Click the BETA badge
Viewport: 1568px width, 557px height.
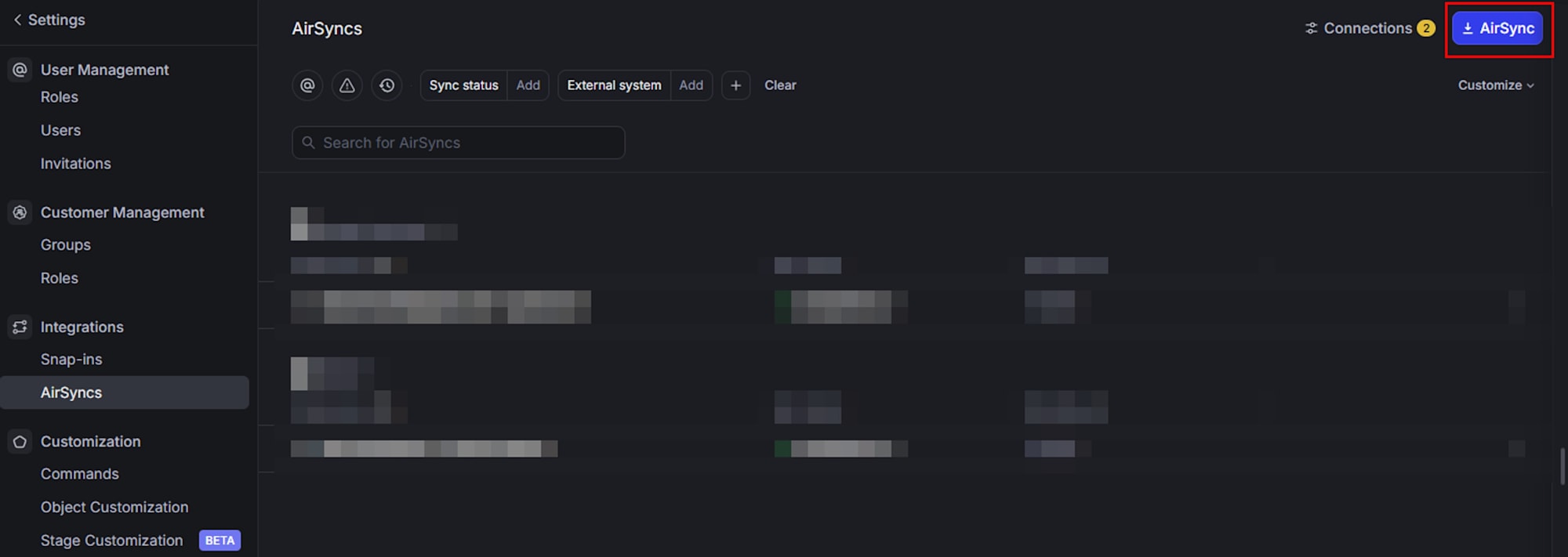[220, 541]
